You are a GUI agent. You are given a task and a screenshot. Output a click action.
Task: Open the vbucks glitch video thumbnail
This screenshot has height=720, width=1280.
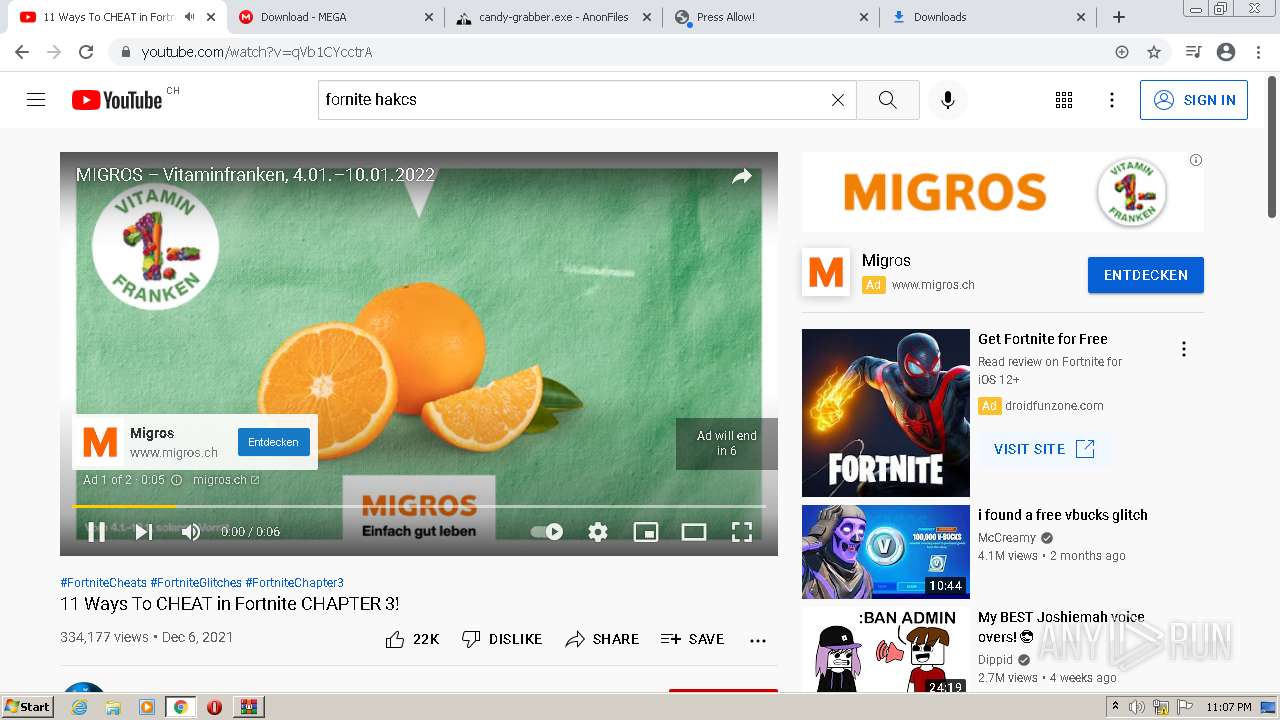[x=886, y=552]
